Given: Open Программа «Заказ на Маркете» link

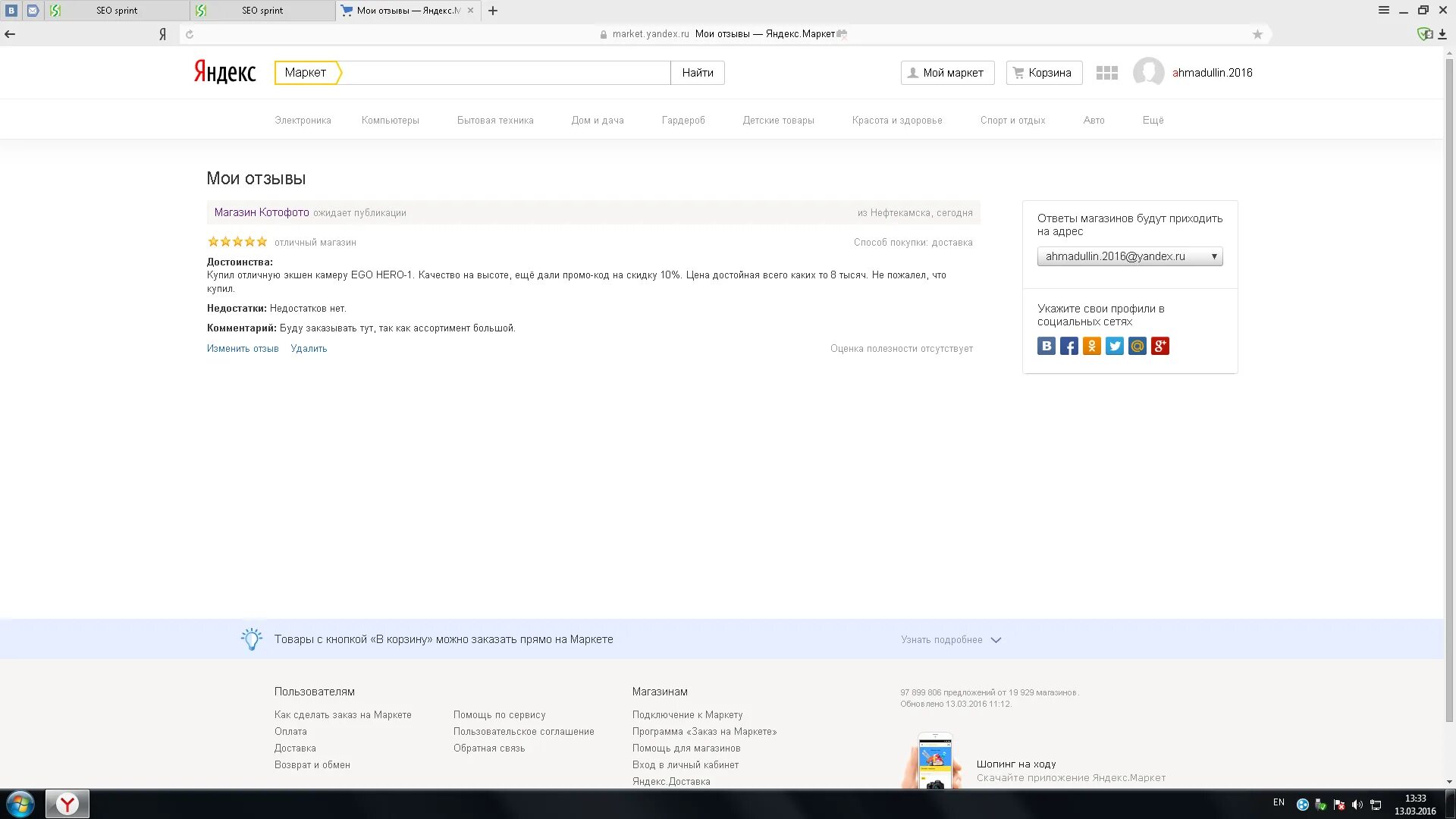Looking at the screenshot, I should (704, 732).
